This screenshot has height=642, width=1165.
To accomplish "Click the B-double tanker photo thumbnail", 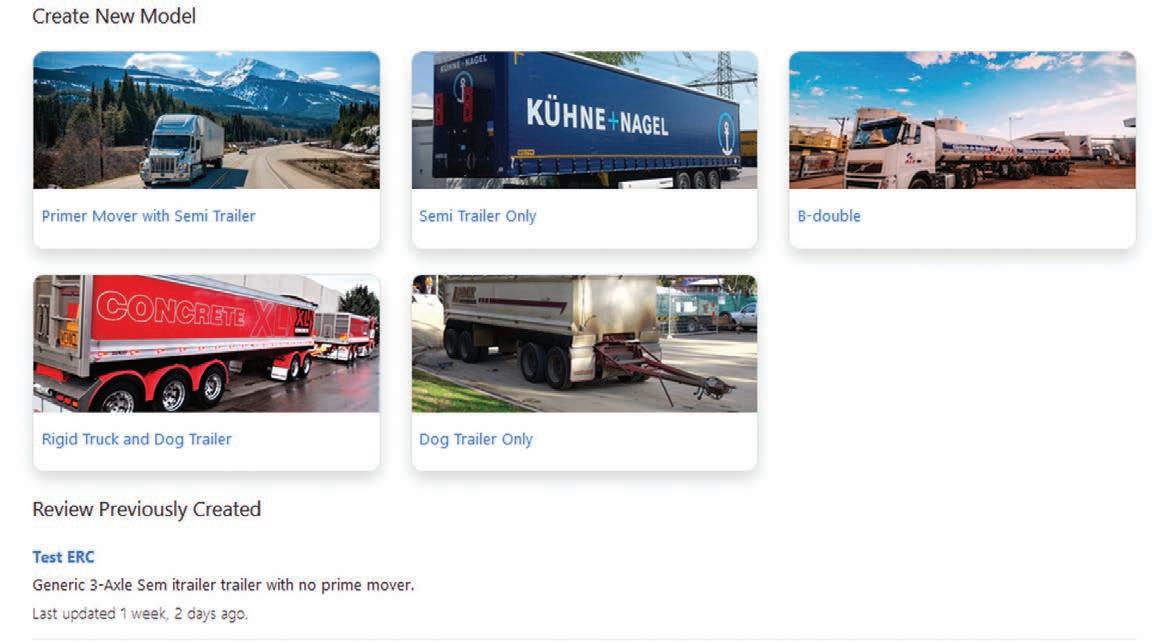I will click(x=962, y=120).
